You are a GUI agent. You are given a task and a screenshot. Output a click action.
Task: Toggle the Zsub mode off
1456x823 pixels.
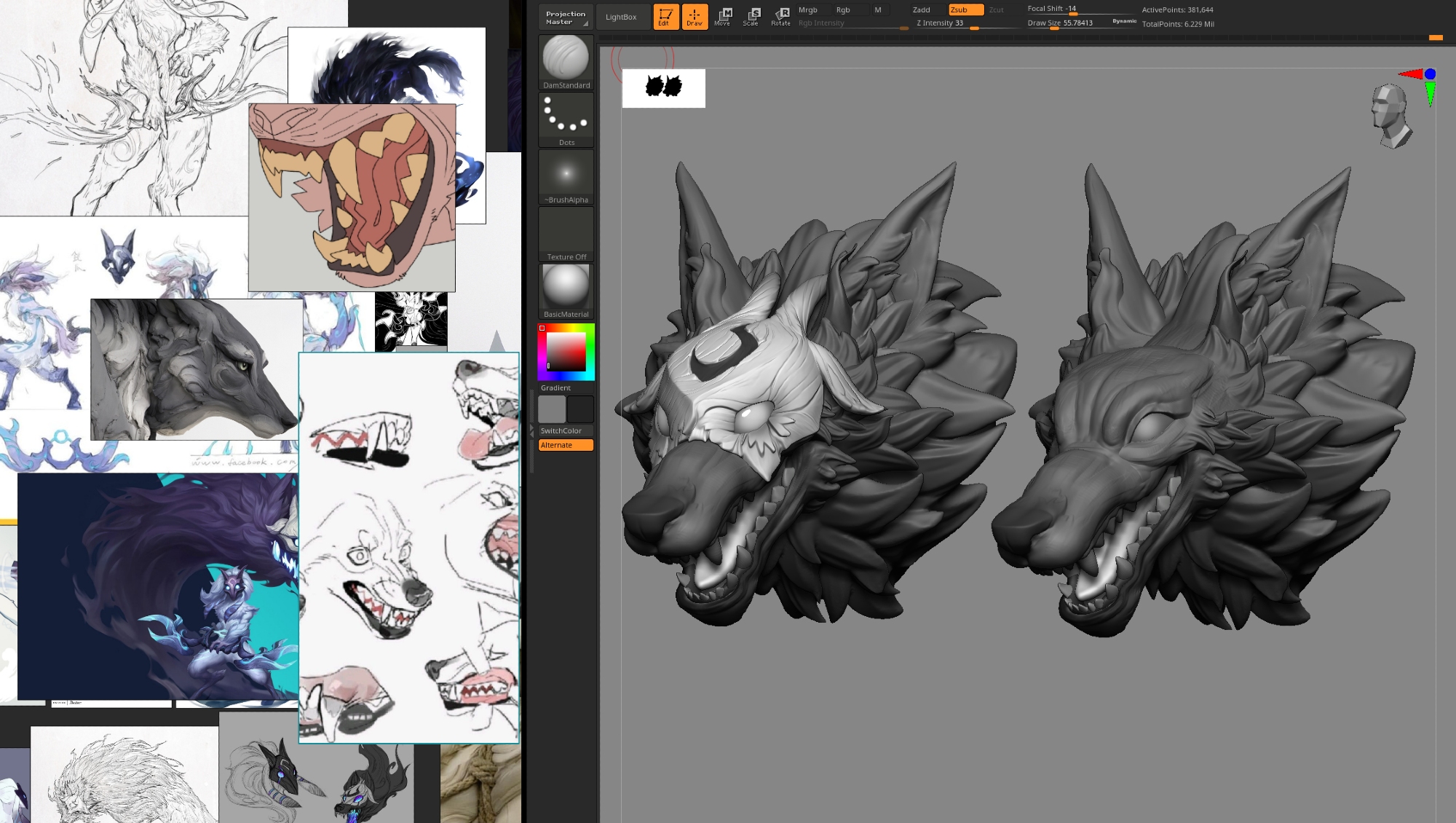[x=965, y=10]
